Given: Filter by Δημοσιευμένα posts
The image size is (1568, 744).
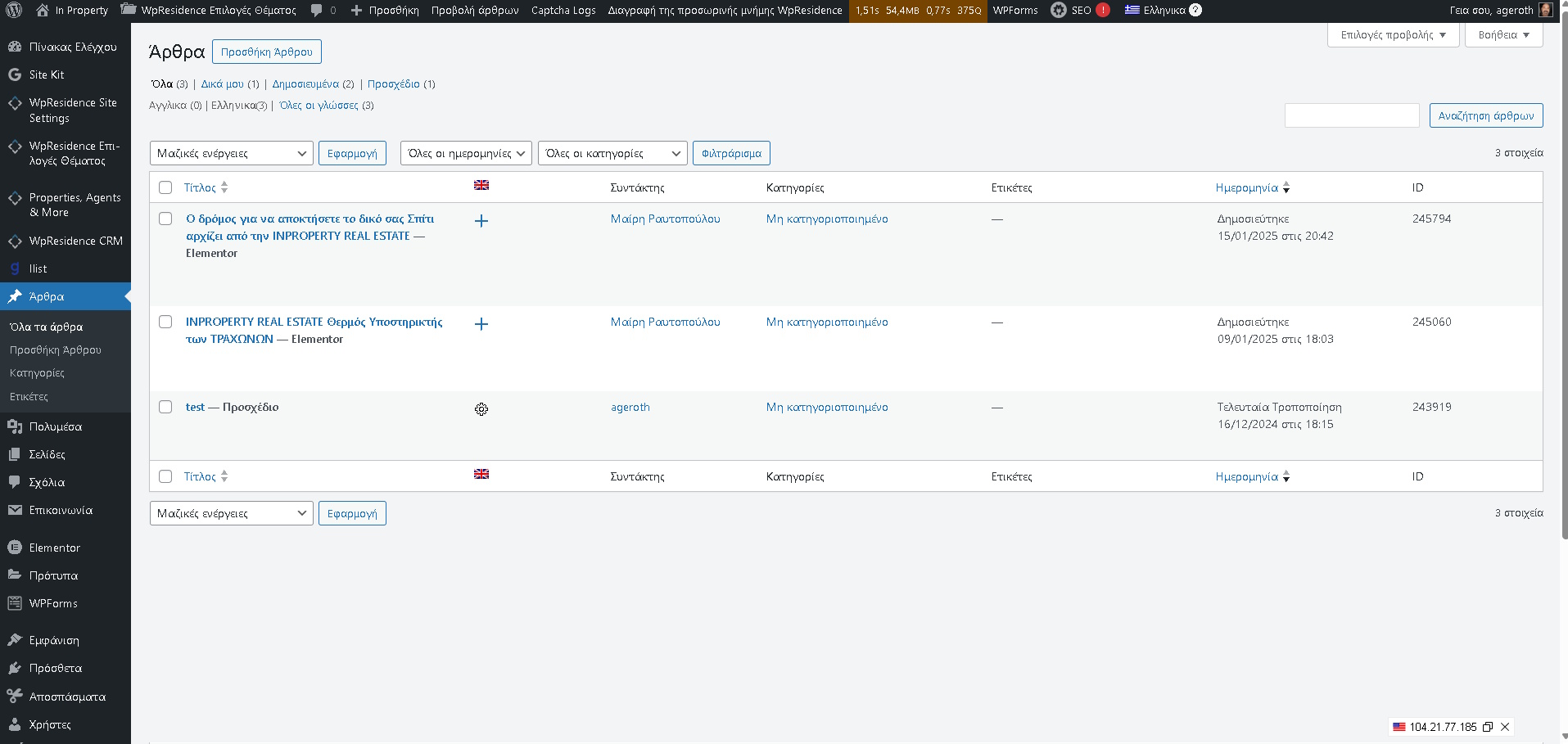Looking at the screenshot, I should pyautogui.click(x=305, y=83).
